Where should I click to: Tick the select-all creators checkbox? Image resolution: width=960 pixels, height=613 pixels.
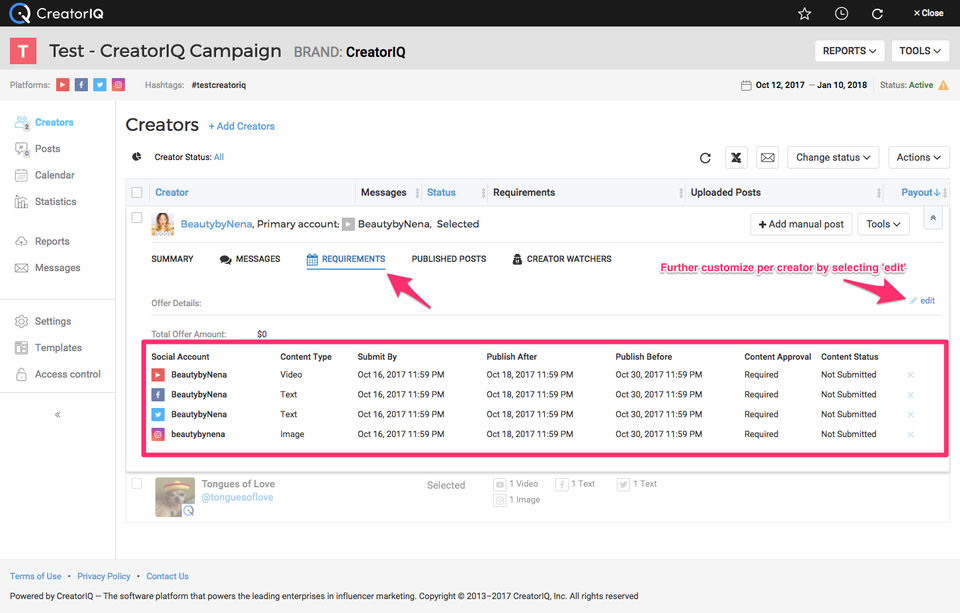pos(137,192)
